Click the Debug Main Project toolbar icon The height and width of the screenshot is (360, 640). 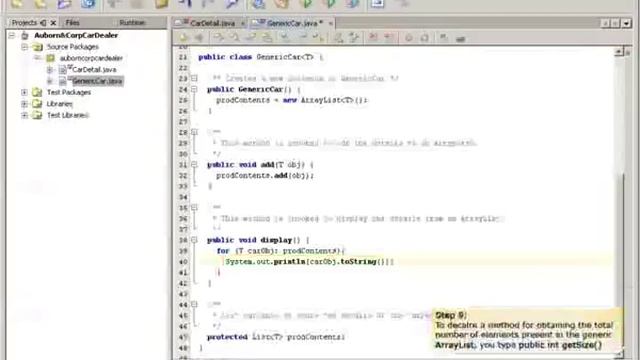(330, 4)
